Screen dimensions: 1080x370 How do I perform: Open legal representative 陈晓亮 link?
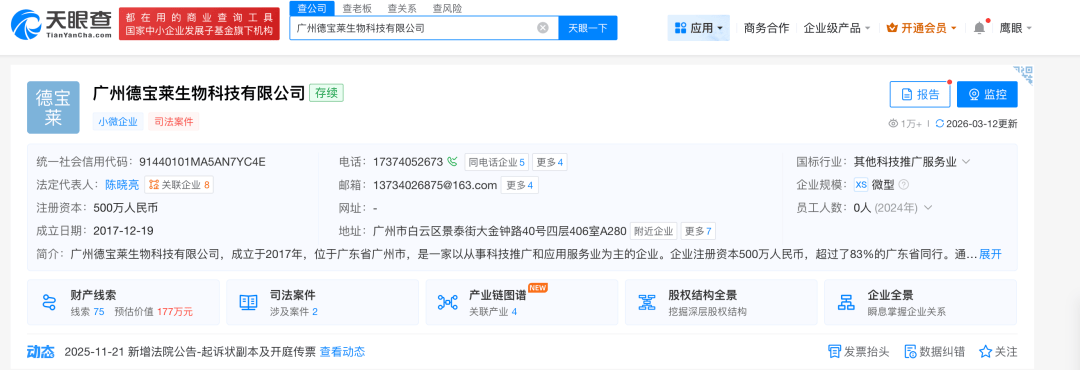121,185
